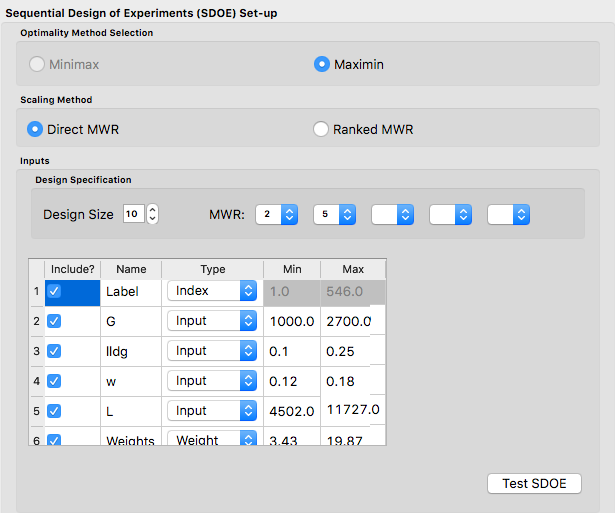This screenshot has width=615, height=513.
Task: Click Min value field for G row
Action: click(x=291, y=321)
